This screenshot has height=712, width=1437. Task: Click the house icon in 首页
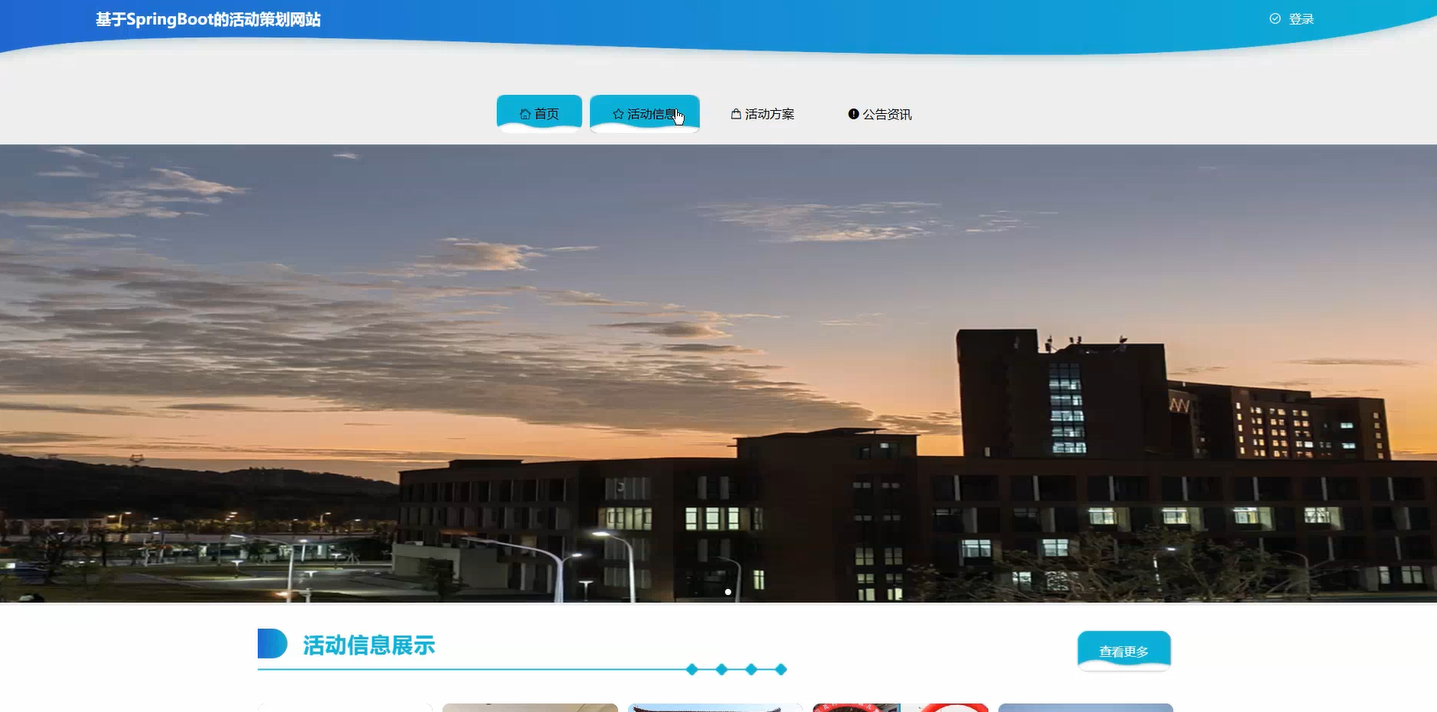(x=525, y=114)
